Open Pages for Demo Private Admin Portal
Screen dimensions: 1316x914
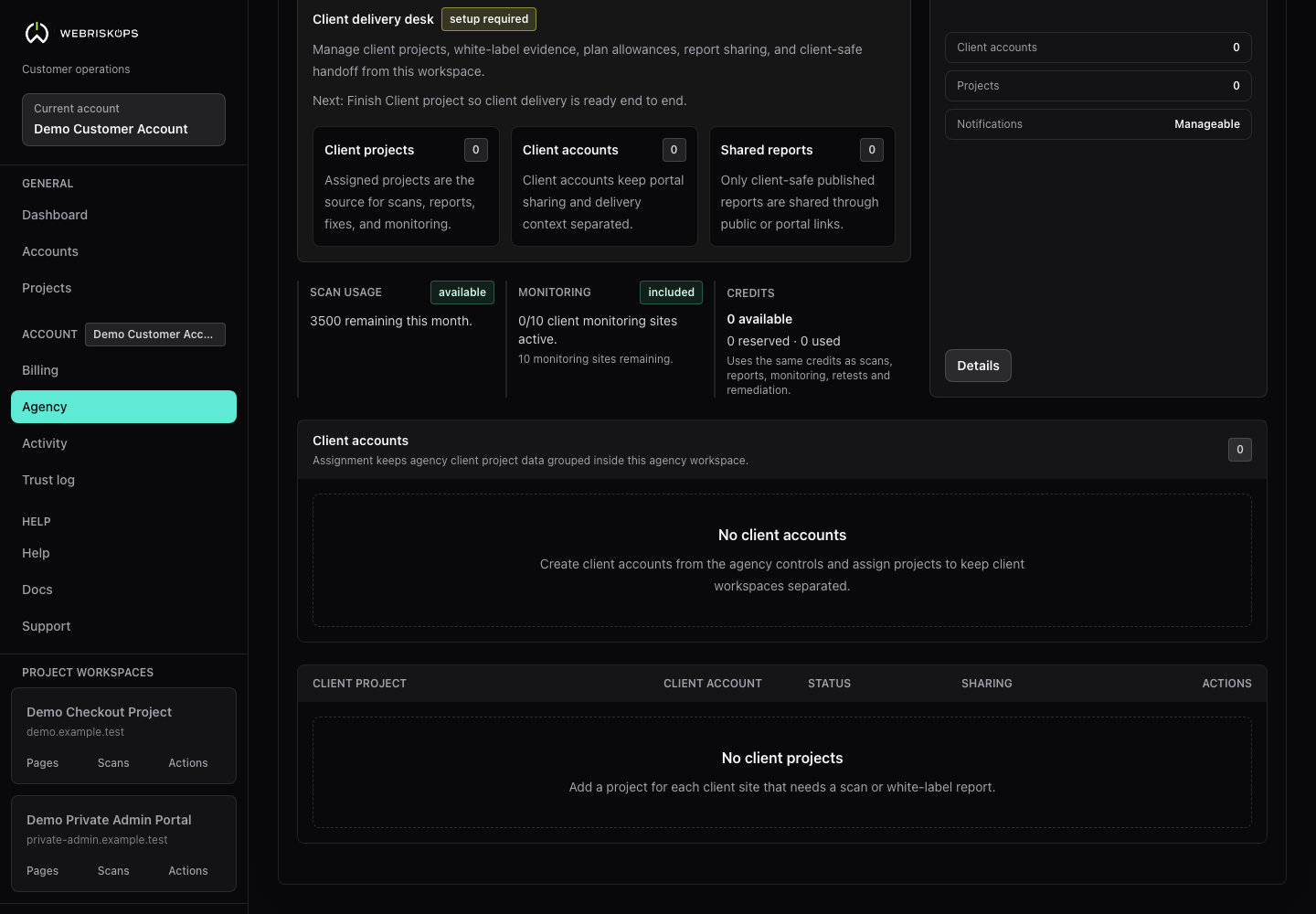tap(42, 871)
